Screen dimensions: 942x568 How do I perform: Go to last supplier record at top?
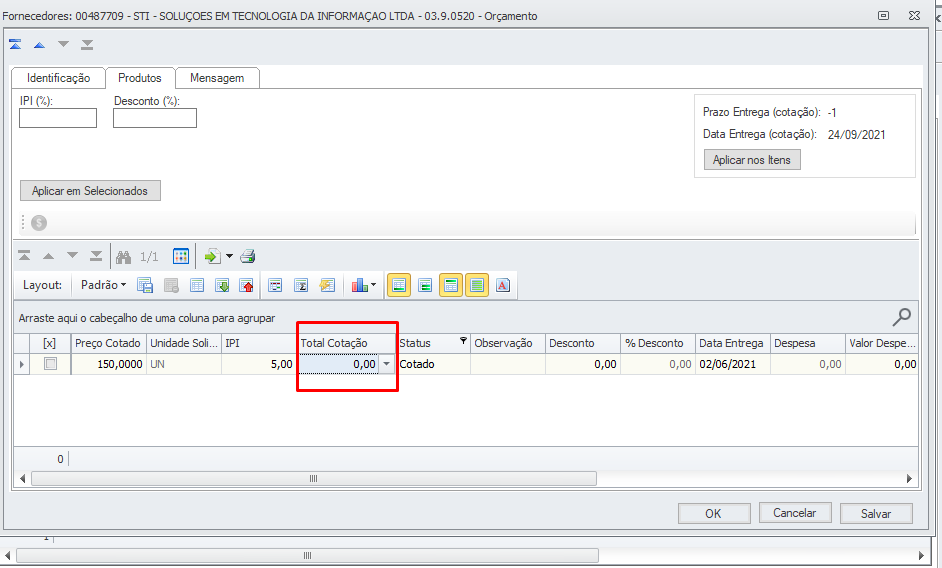tap(87, 44)
